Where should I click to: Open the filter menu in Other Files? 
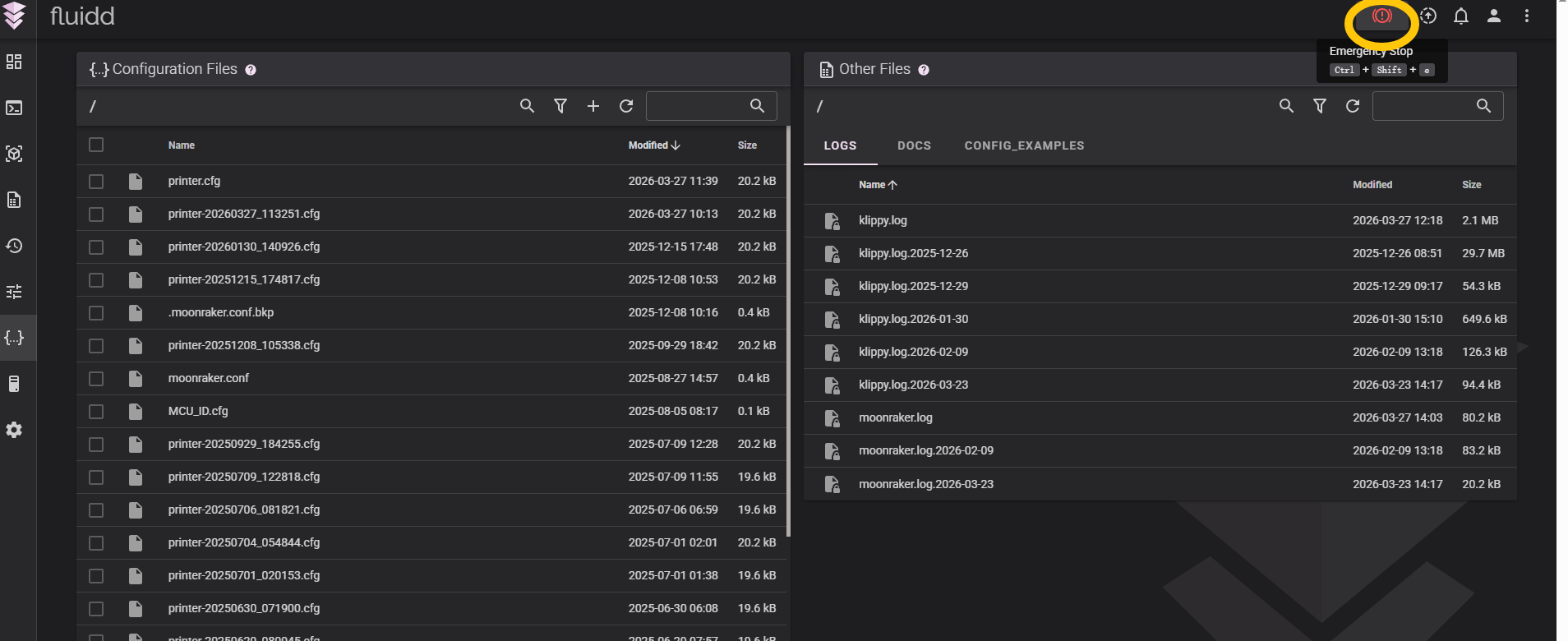(1319, 106)
